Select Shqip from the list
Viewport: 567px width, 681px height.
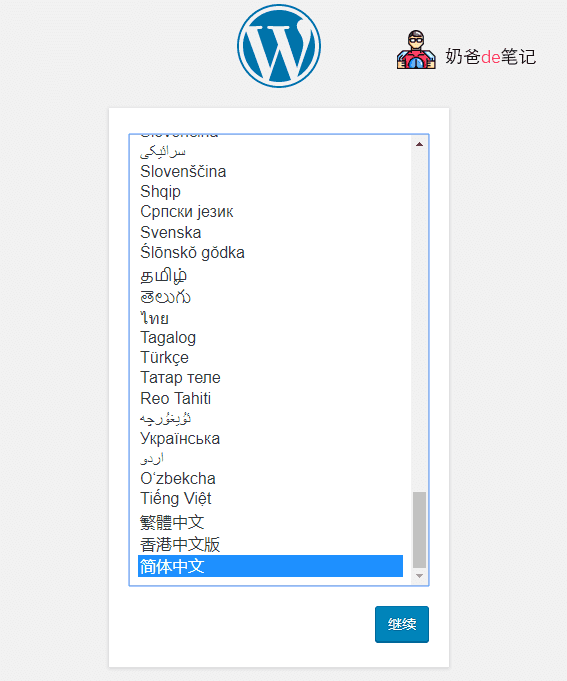270,192
